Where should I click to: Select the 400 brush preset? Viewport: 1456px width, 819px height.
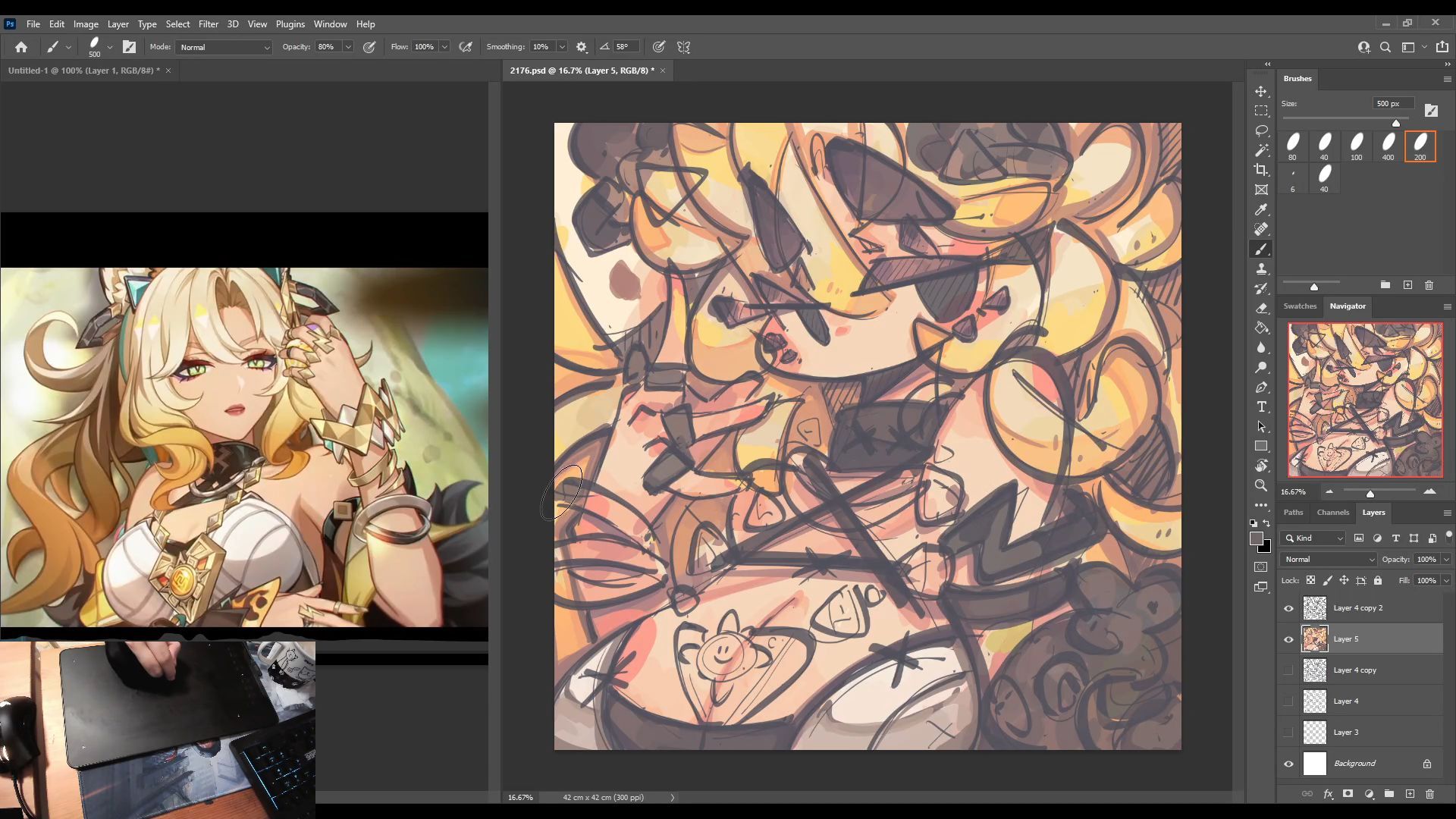1388,146
